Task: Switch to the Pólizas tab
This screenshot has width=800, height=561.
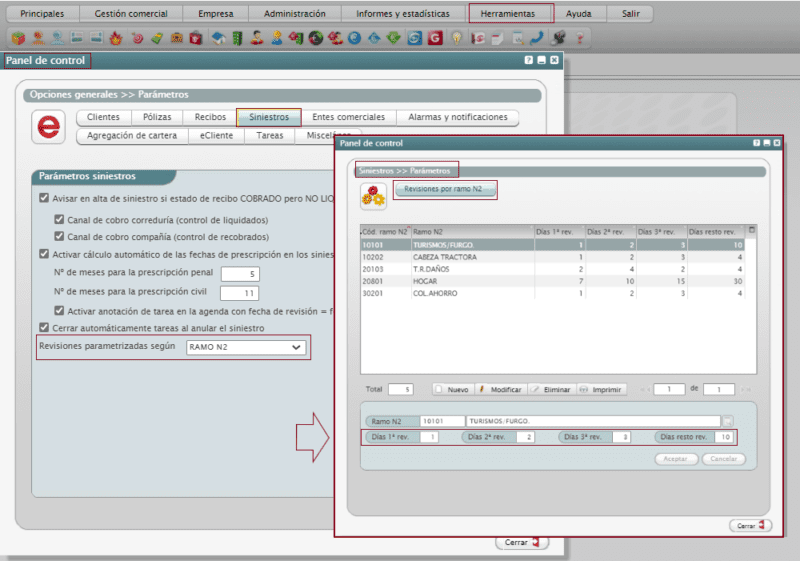Action: [x=157, y=117]
